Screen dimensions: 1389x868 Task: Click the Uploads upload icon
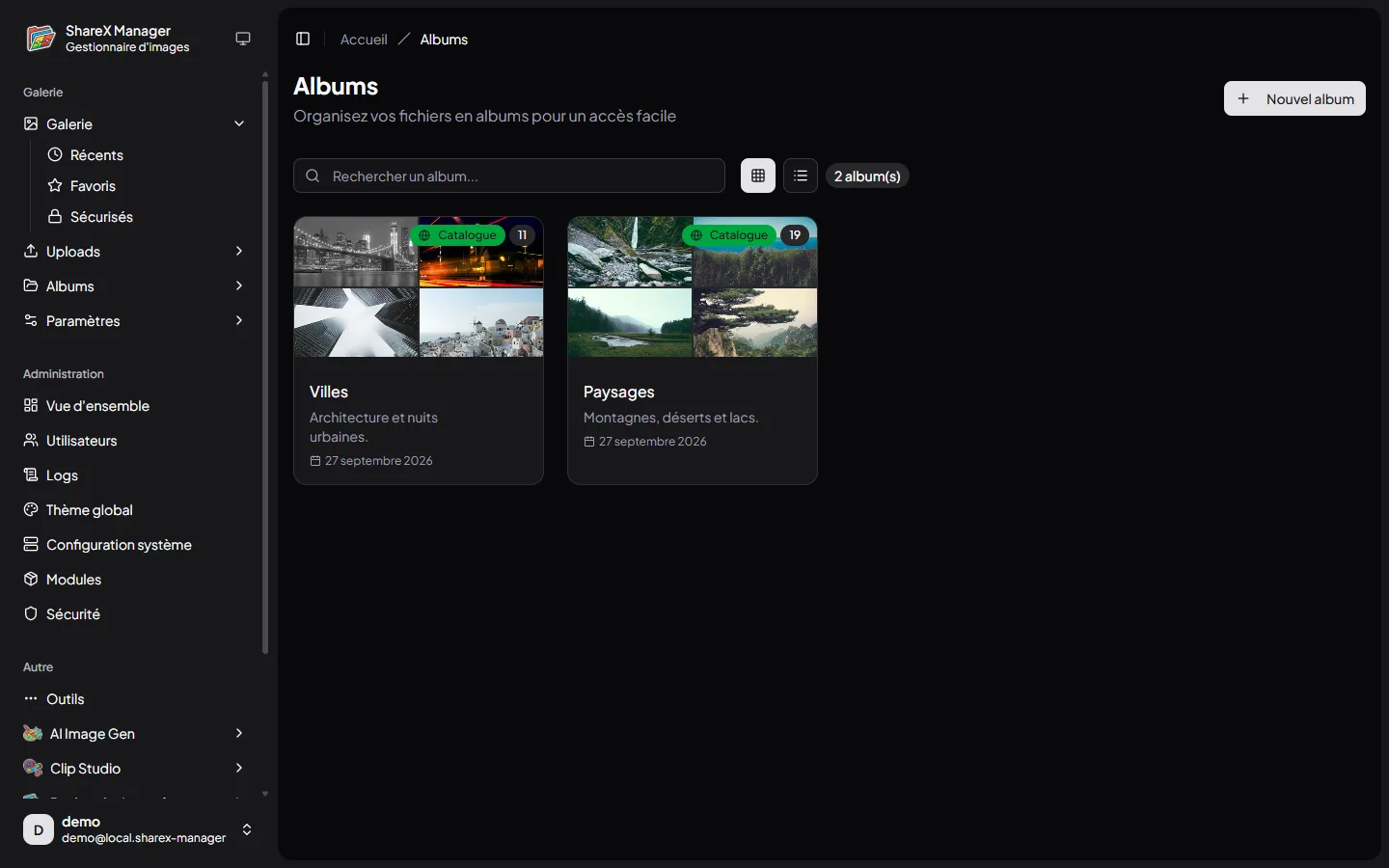tap(31, 251)
